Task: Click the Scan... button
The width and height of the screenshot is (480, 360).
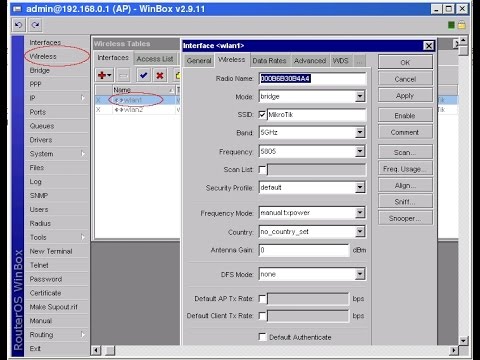Action: 405,152
